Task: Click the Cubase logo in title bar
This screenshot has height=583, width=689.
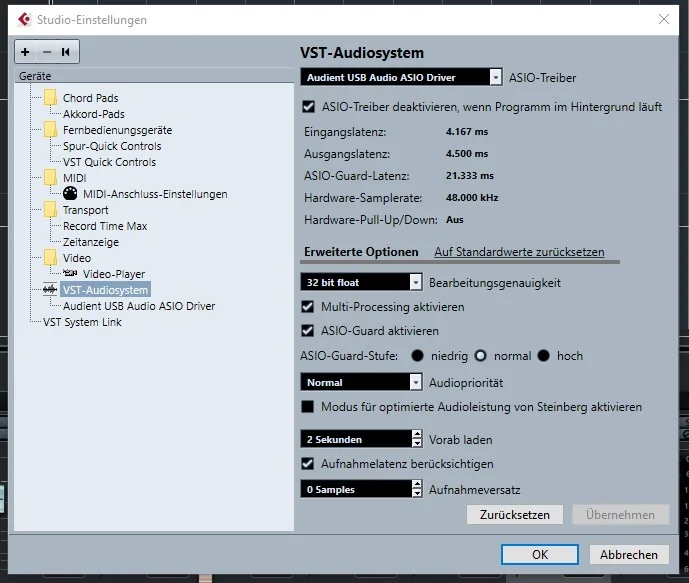Action: coord(24,19)
